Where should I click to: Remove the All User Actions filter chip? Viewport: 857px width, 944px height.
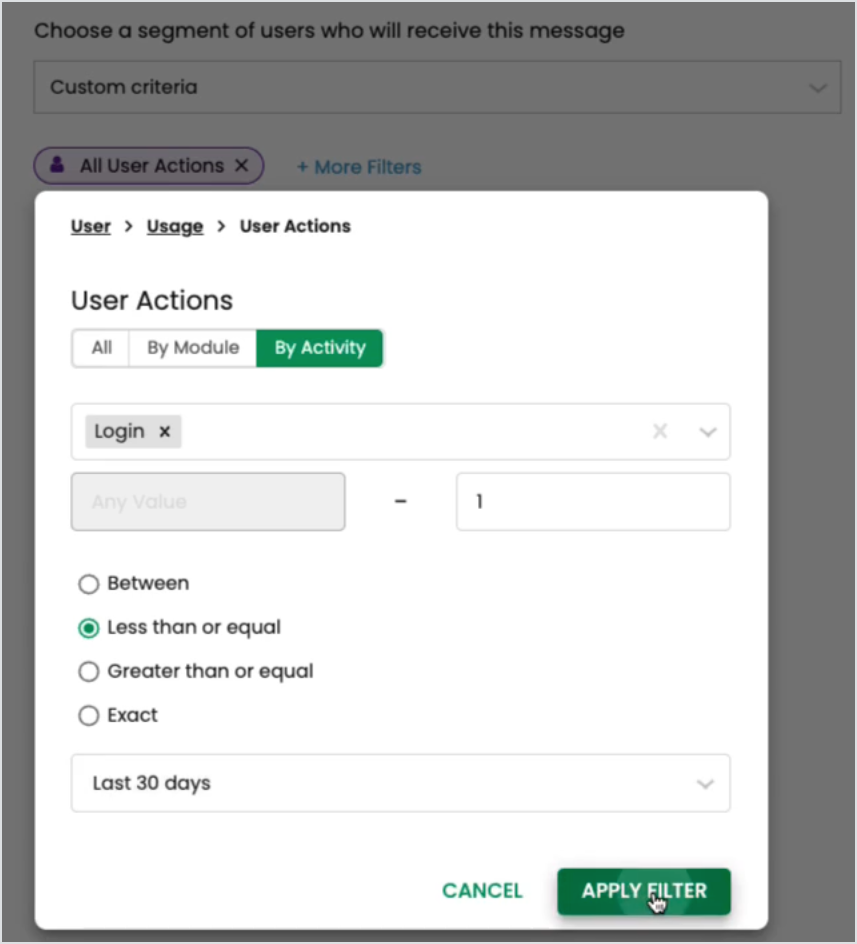click(x=241, y=166)
